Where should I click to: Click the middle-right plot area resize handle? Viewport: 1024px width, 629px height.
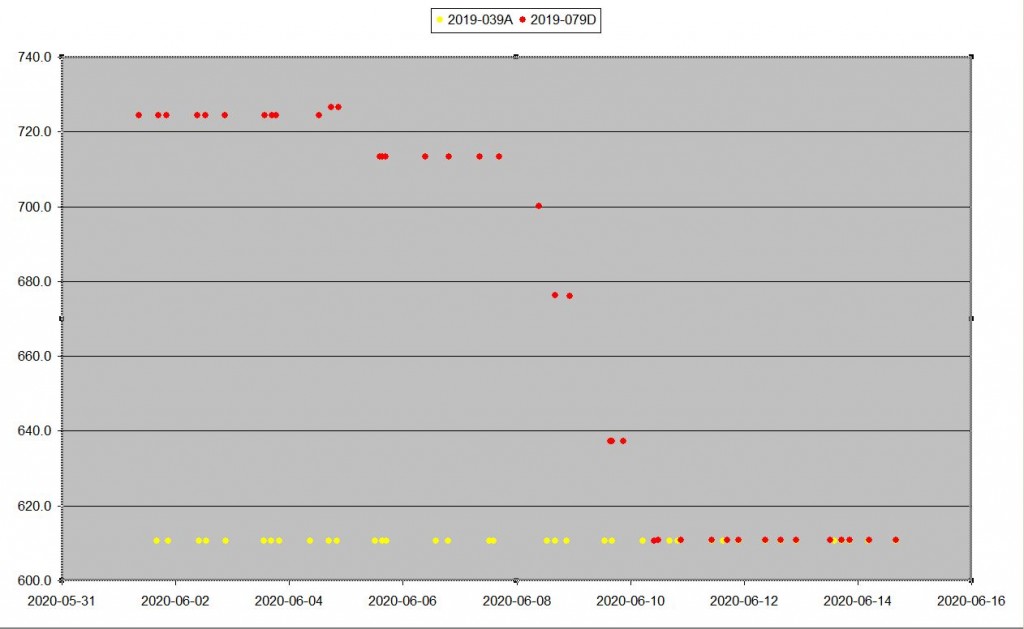coord(971,318)
